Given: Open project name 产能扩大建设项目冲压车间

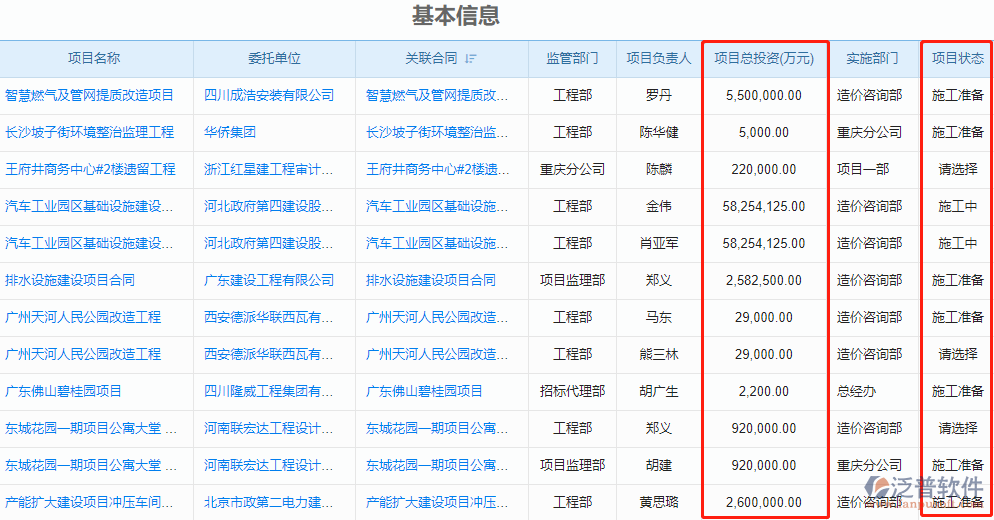Looking at the screenshot, I should (89, 502).
